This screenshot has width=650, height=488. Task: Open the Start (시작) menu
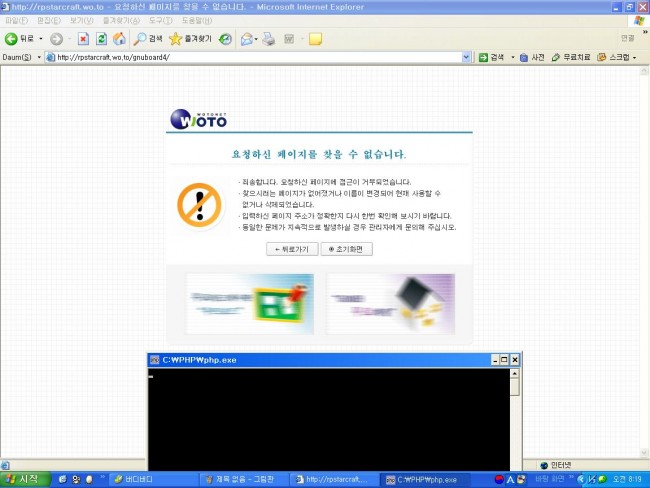pyautogui.click(x=25, y=479)
